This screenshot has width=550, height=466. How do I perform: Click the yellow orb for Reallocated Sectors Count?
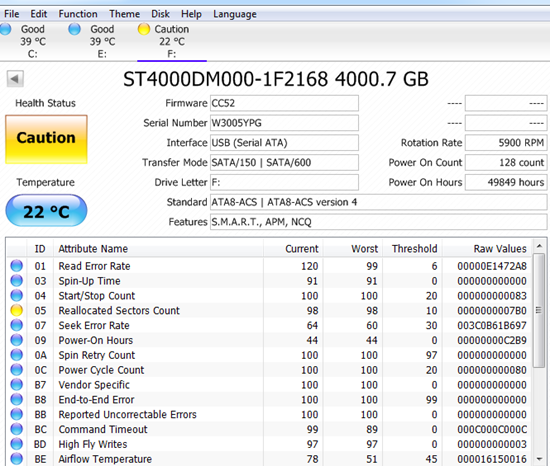point(16,310)
